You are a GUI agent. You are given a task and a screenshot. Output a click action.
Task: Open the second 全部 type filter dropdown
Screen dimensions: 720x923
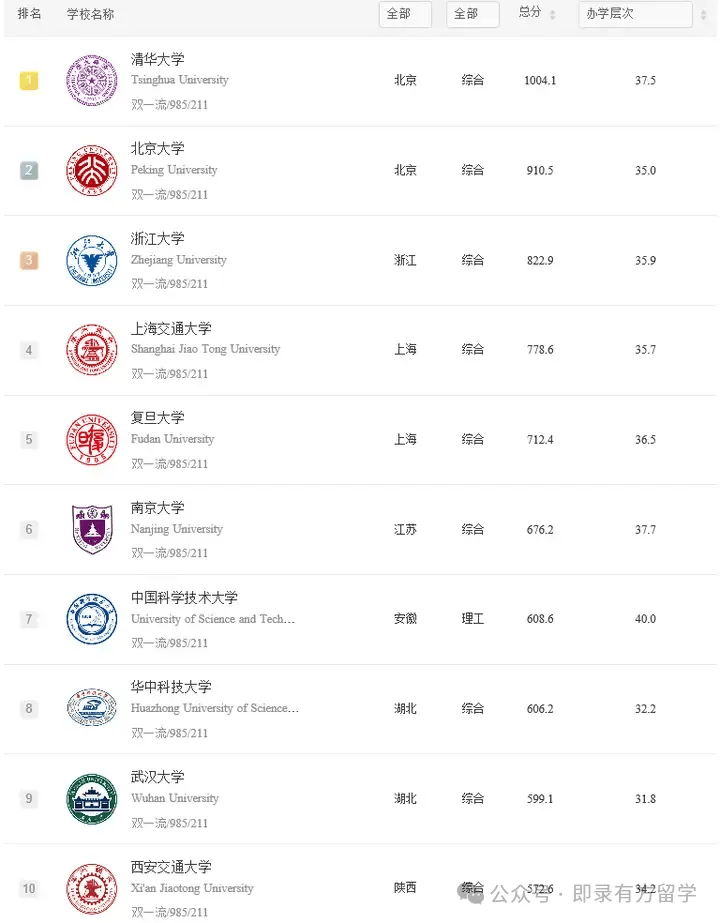473,14
